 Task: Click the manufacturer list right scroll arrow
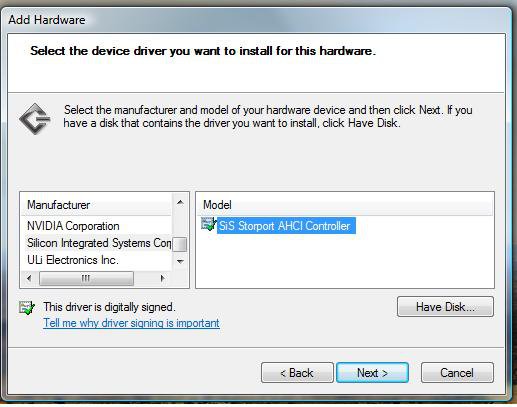tap(162, 278)
